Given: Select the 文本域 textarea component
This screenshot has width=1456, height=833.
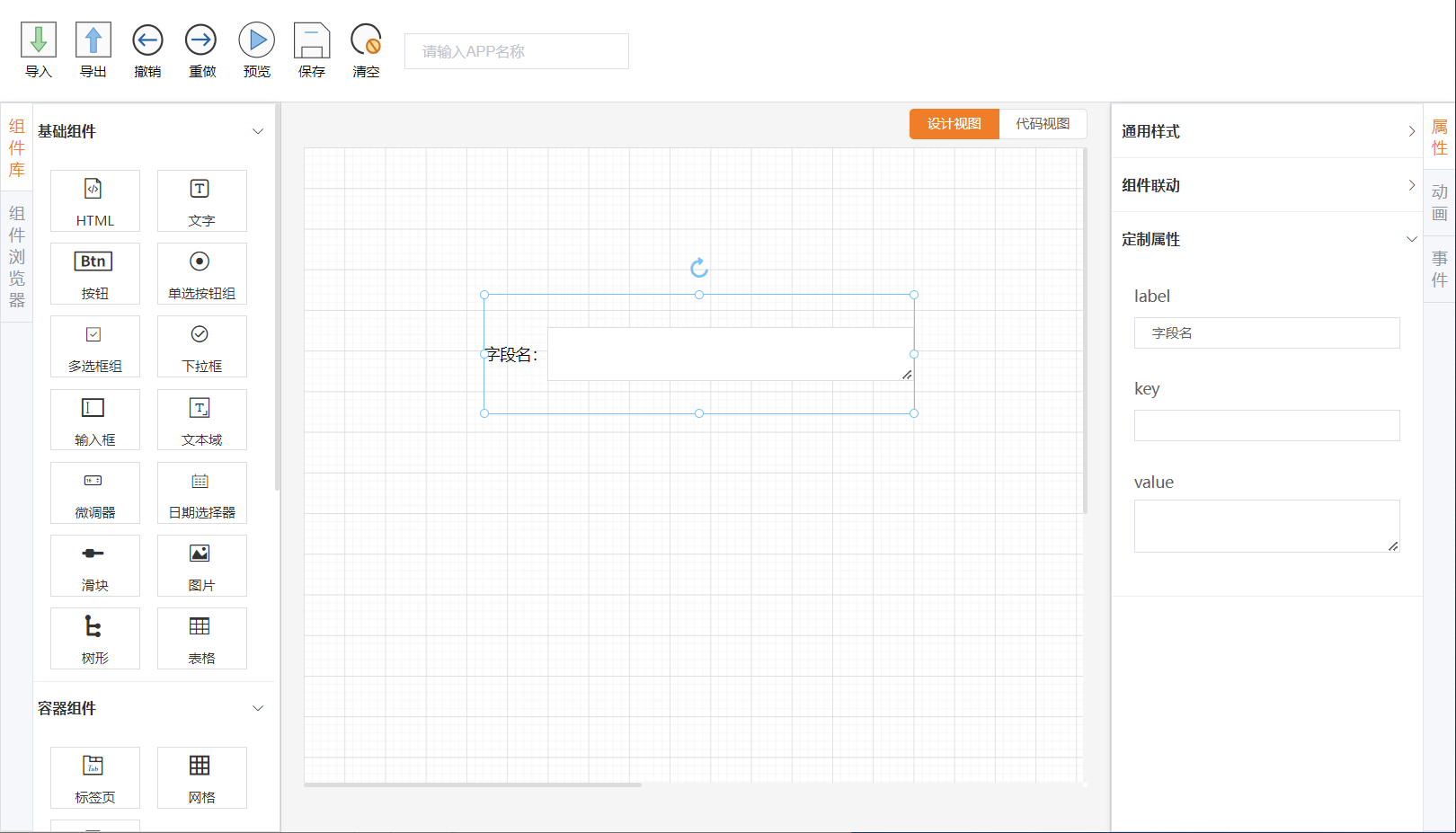Looking at the screenshot, I should [x=201, y=420].
